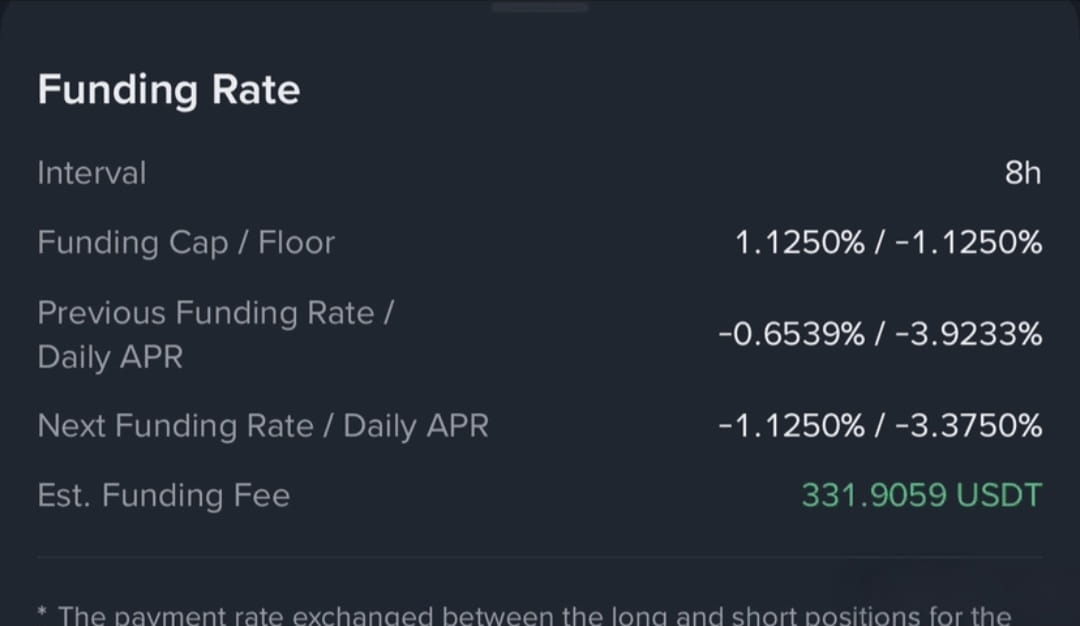1080x626 pixels.
Task: Select the -3.9233% previous daily APR
Action: pos(968,335)
